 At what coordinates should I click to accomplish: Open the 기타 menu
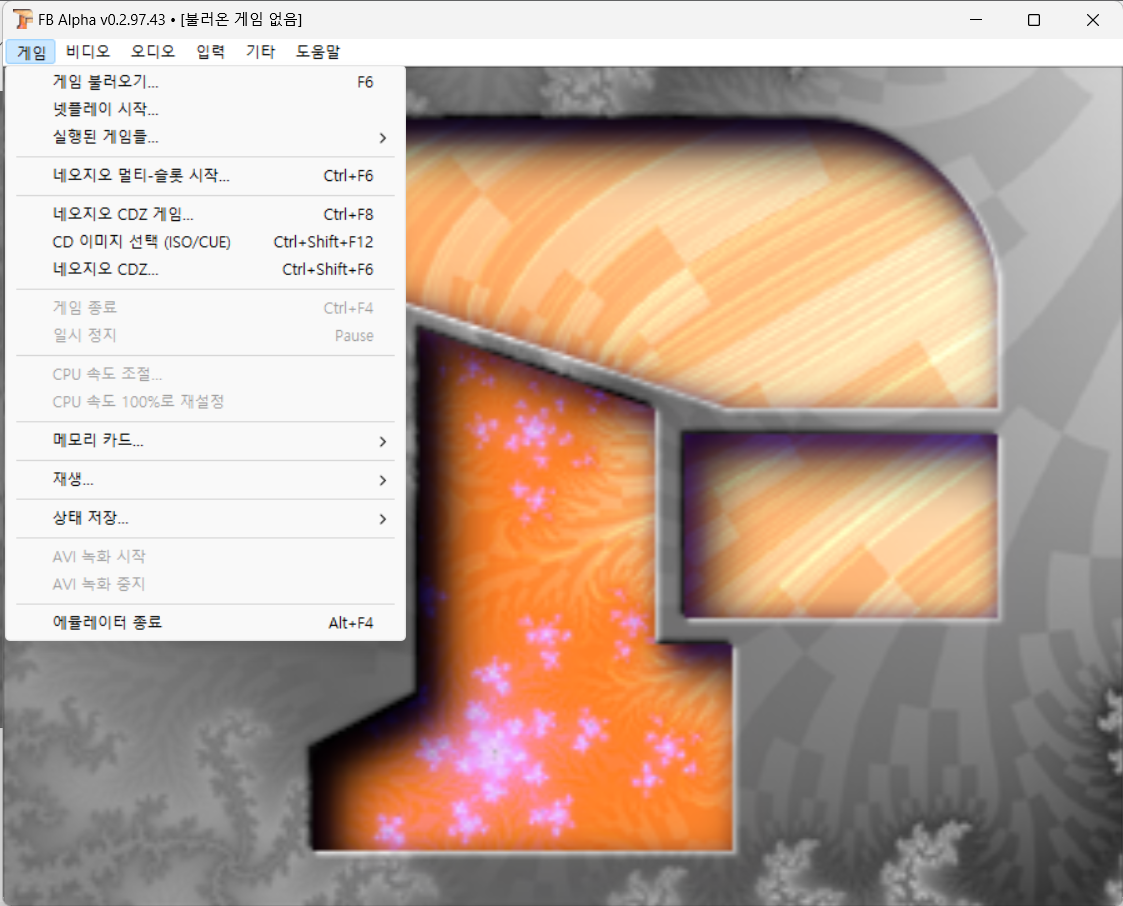[x=261, y=52]
